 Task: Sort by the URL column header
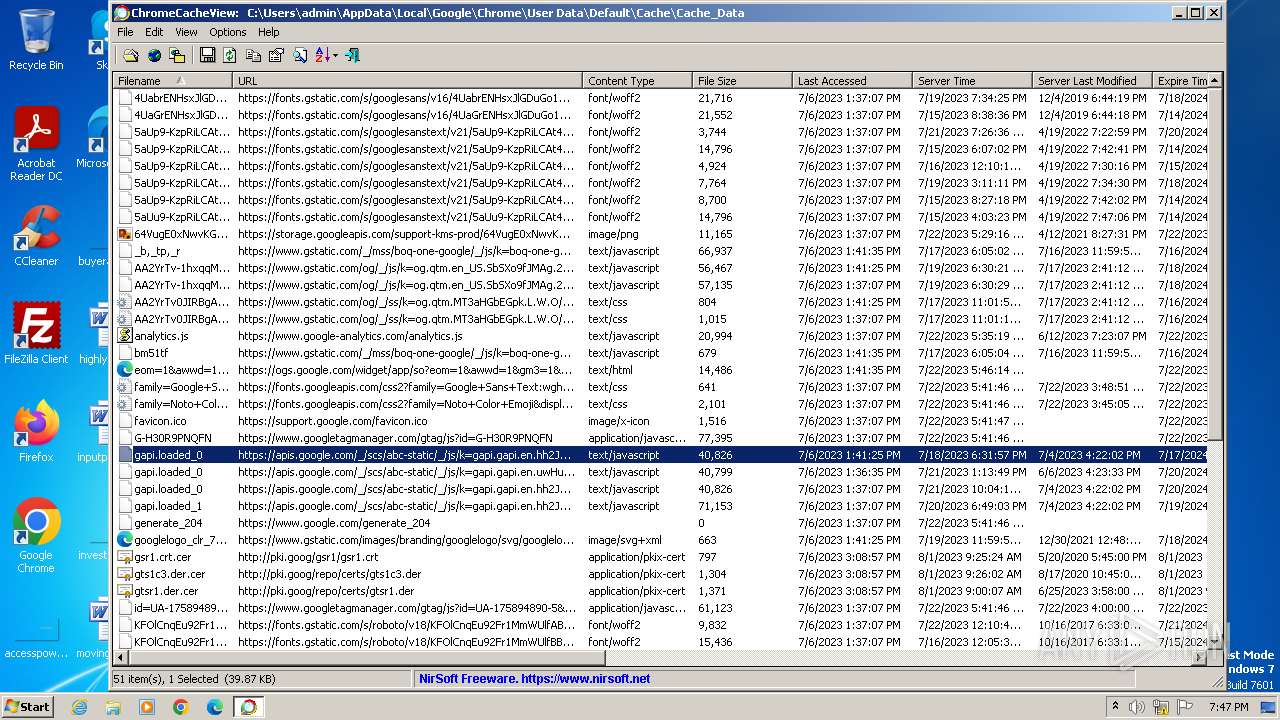tap(407, 81)
